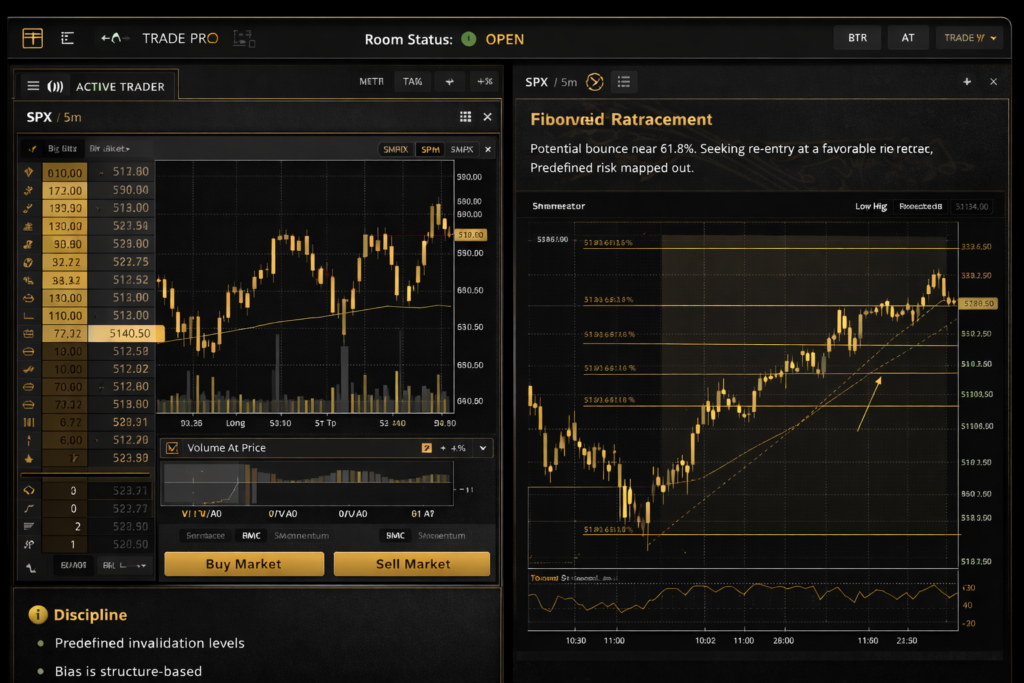The image size is (1024, 683).
Task: Toggle the SPM chart mode option
Action: tap(430, 149)
